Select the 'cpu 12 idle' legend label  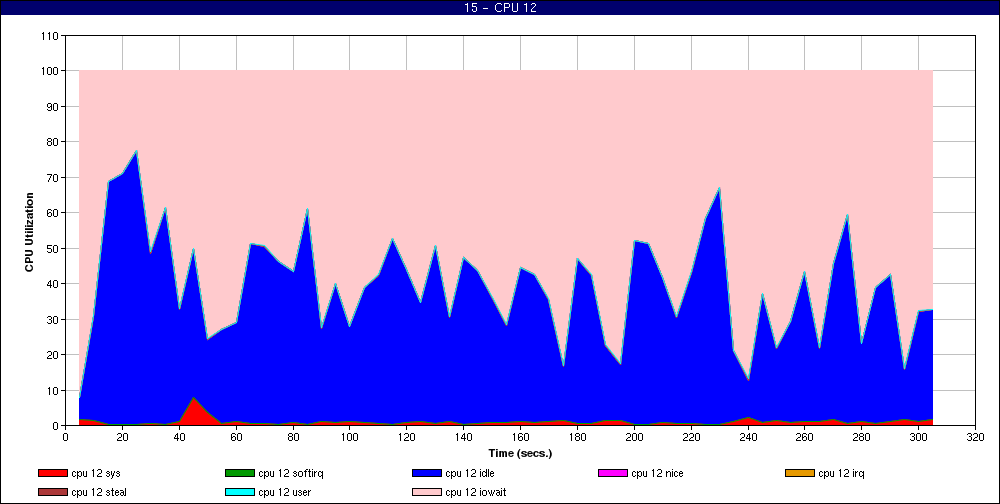coord(470,473)
